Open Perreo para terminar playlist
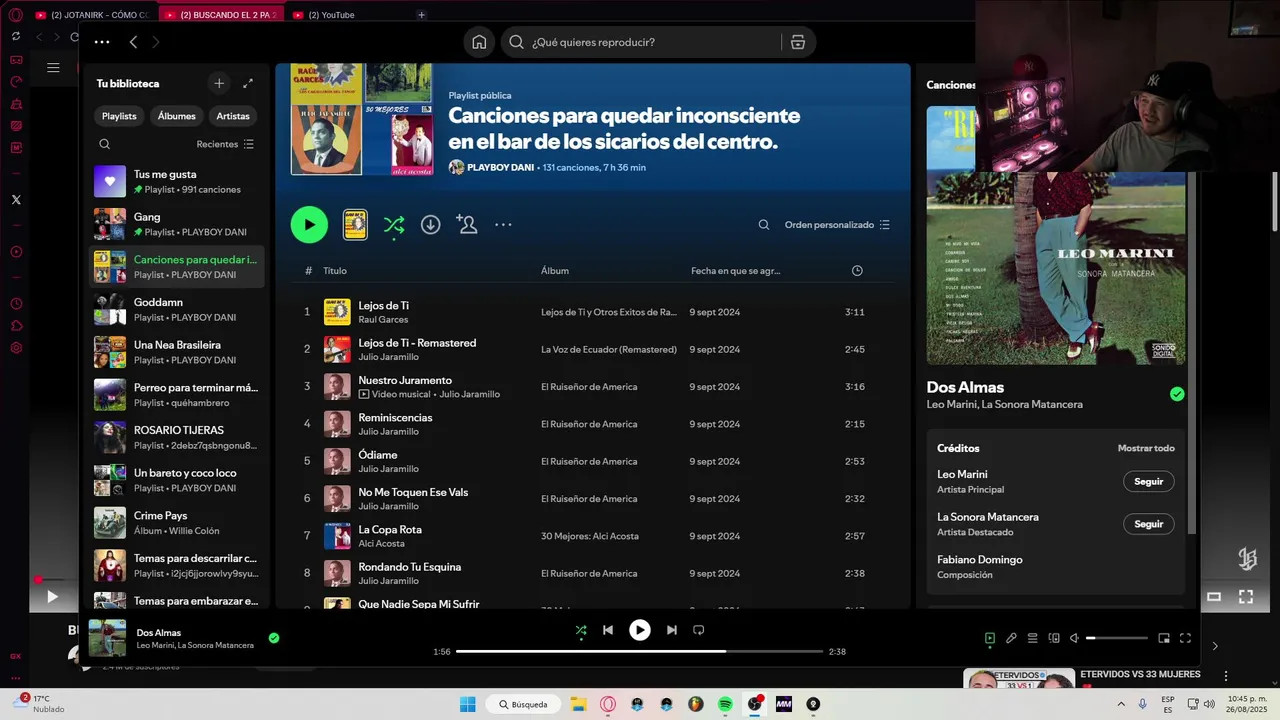The width and height of the screenshot is (1280, 720). [x=177, y=395]
